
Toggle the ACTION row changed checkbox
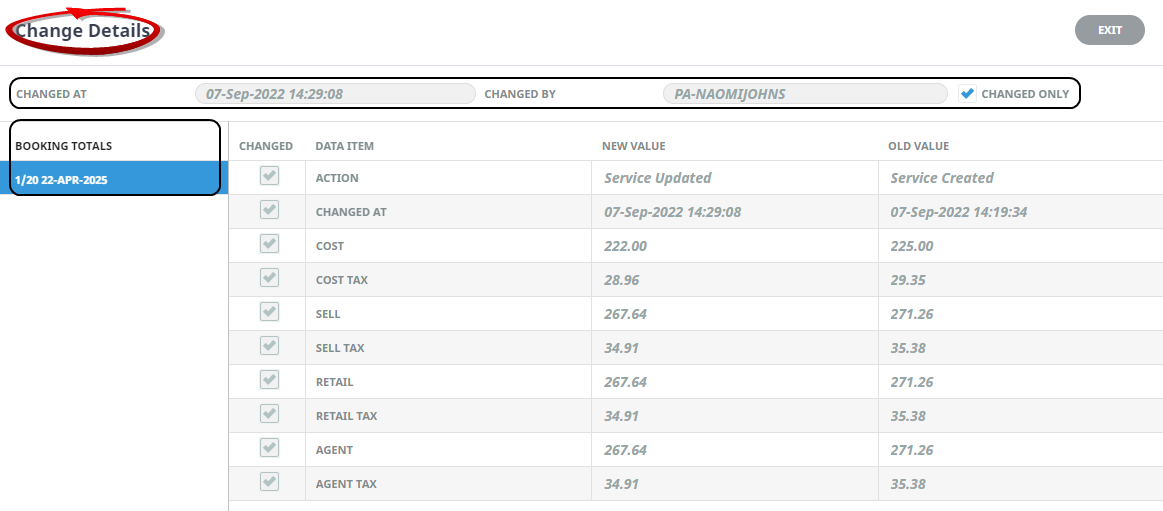point(269,177)
